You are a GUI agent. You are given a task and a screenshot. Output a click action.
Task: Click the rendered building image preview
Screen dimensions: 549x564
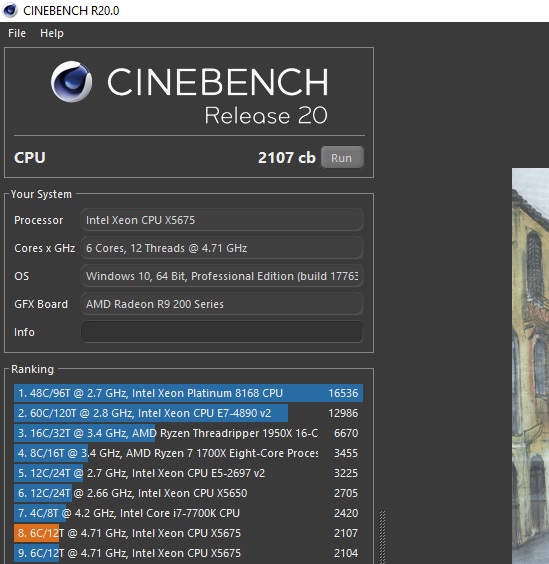click(530, 366)
